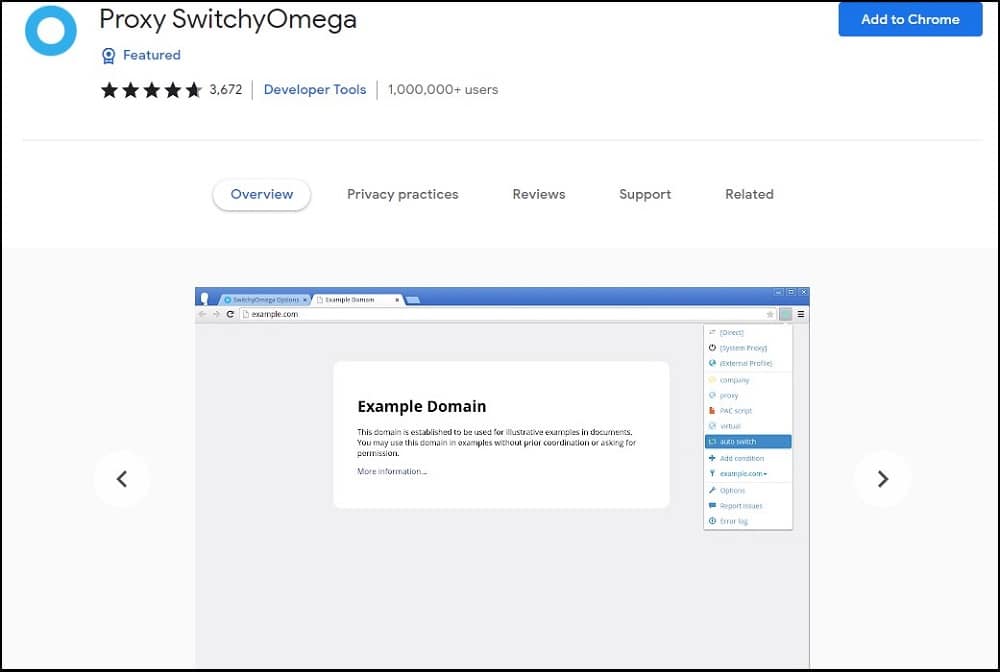This screenshot has height=672, width=1000.
Task: Select the PAC script profile entry
Action: [748, 411]
